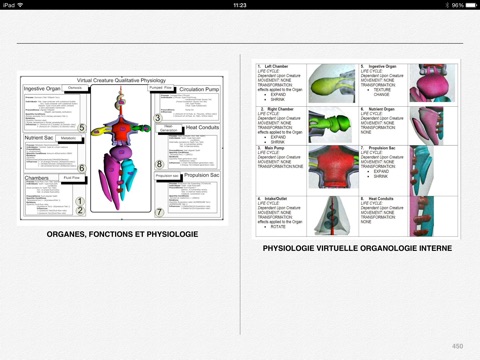Open the Propulsion Sac image
The height and width of the screenshot is (360, 480).
tap(422, 170)
